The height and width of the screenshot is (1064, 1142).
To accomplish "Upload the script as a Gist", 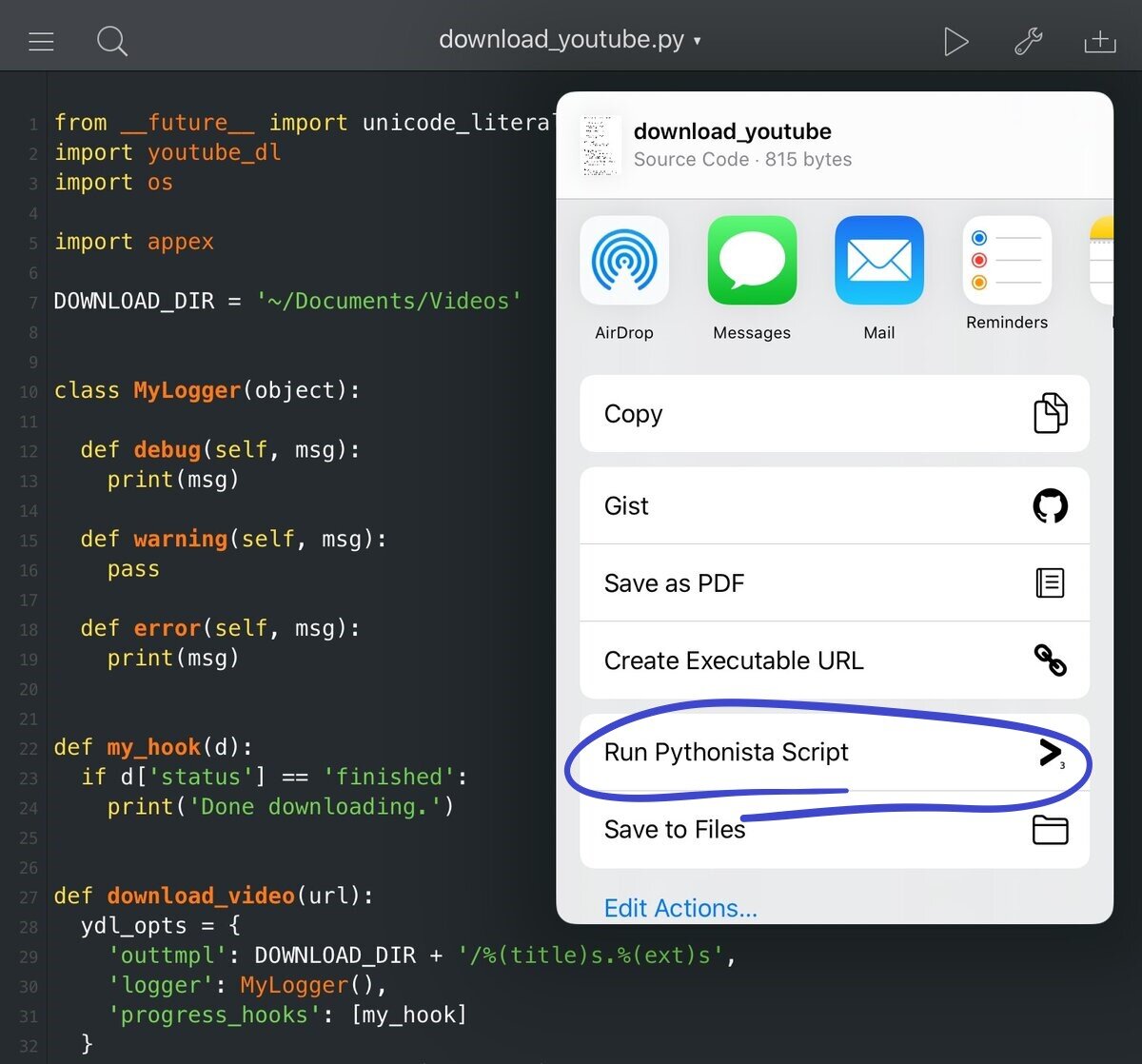I will 834,505.
